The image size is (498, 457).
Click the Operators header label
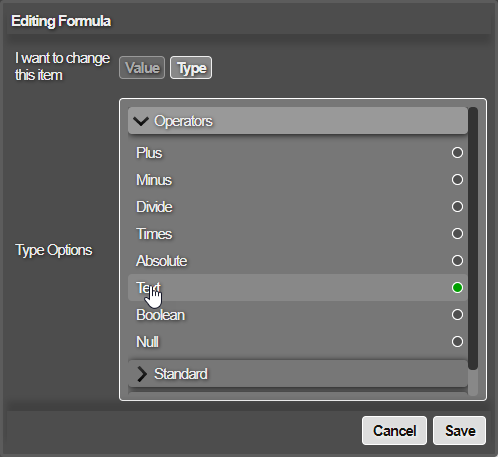(183, 121)
